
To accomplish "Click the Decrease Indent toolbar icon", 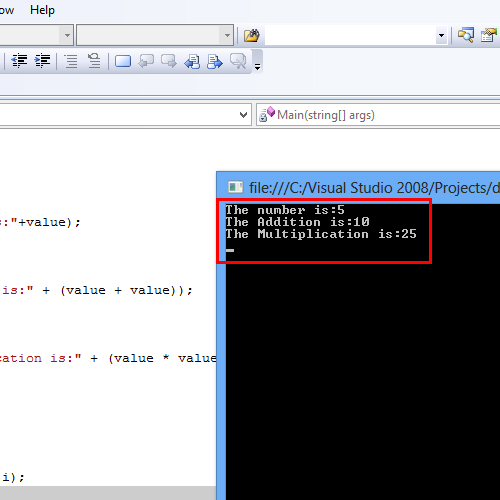I will coord(19,61).
